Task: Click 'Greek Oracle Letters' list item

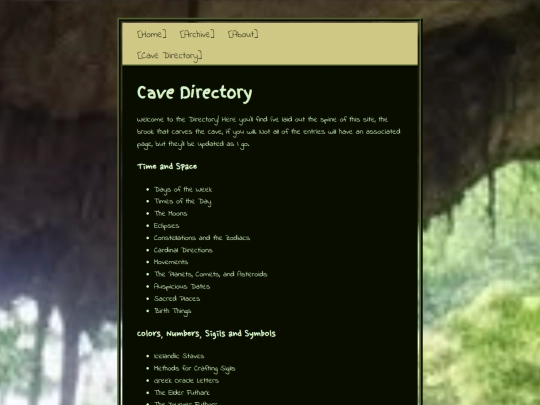Action: (x=186, y=381)
